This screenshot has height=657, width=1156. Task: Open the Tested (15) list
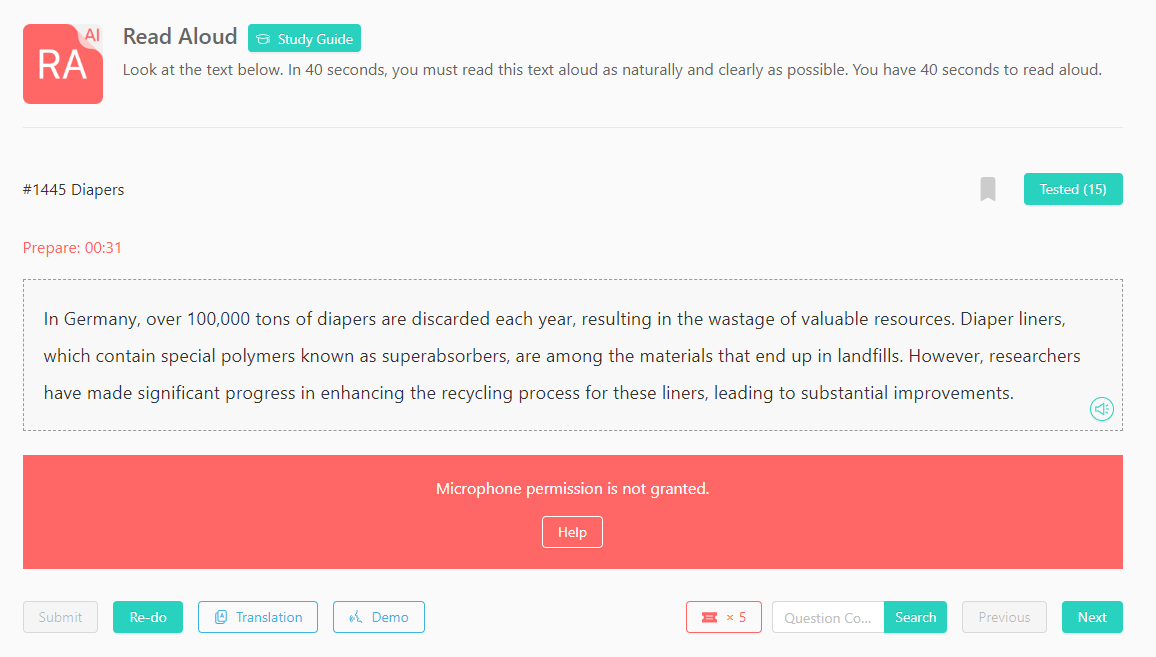pyautogui.click(x=1072, y=189)
